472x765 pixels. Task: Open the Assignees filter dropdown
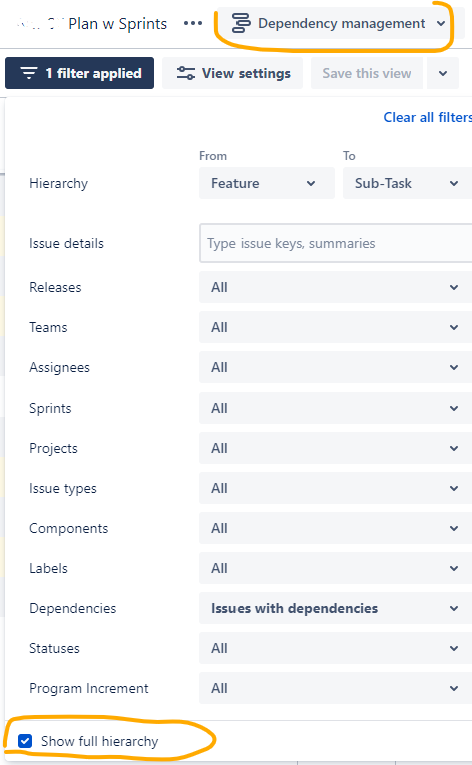pos(335,367)
